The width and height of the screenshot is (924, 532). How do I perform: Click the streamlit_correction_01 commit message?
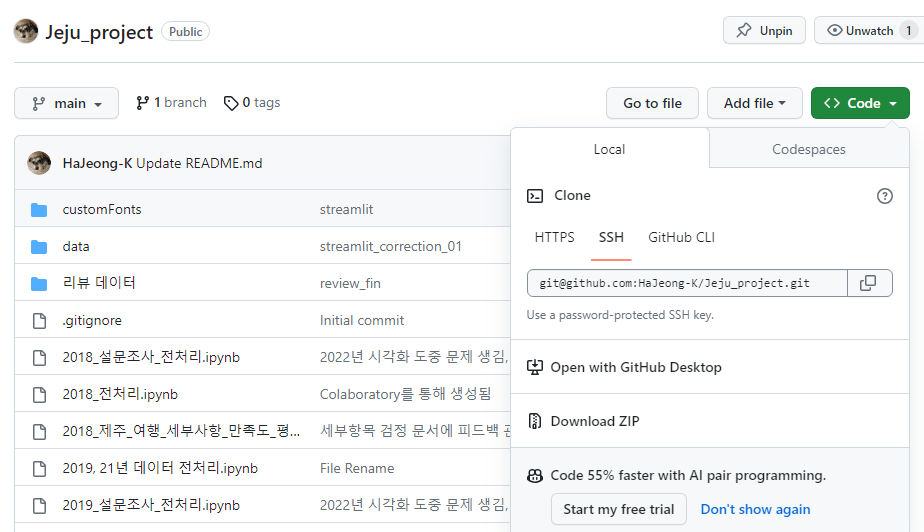tap(391, 247)
